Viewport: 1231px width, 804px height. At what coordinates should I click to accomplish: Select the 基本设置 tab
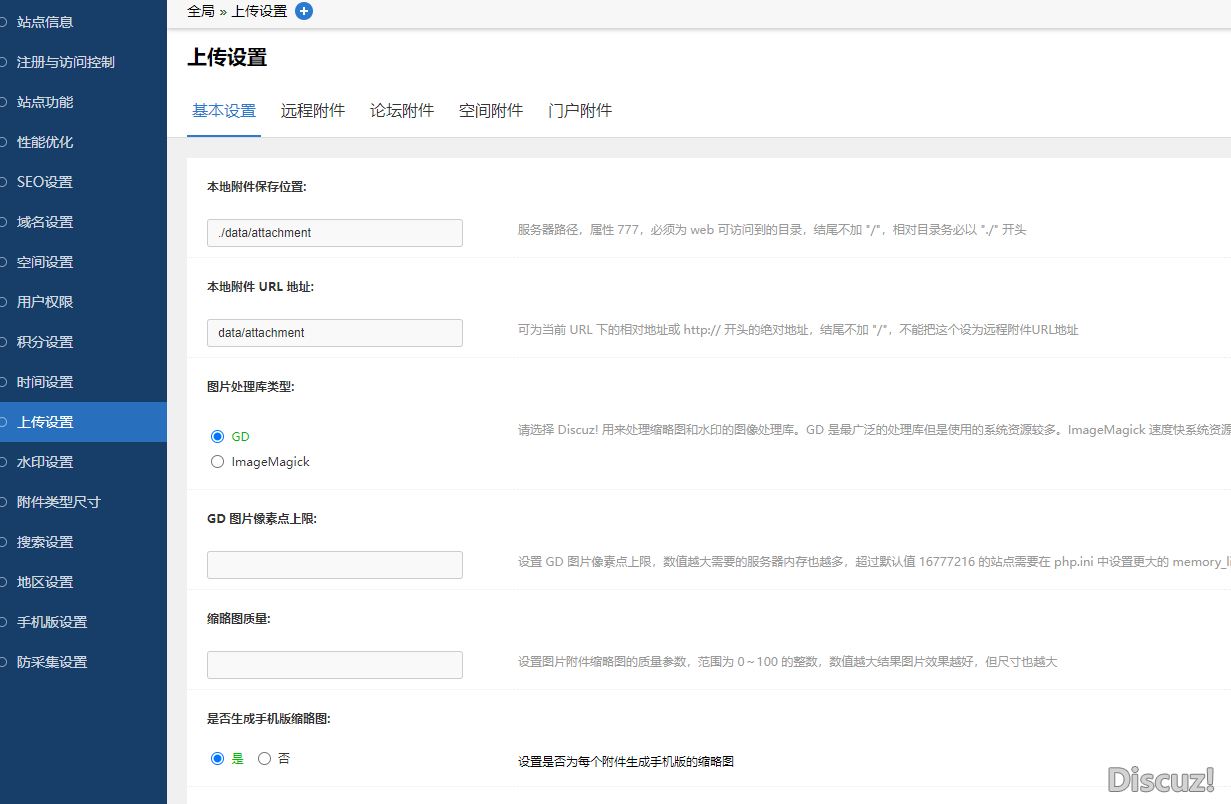pyautogui.click(x=224, y=111)
